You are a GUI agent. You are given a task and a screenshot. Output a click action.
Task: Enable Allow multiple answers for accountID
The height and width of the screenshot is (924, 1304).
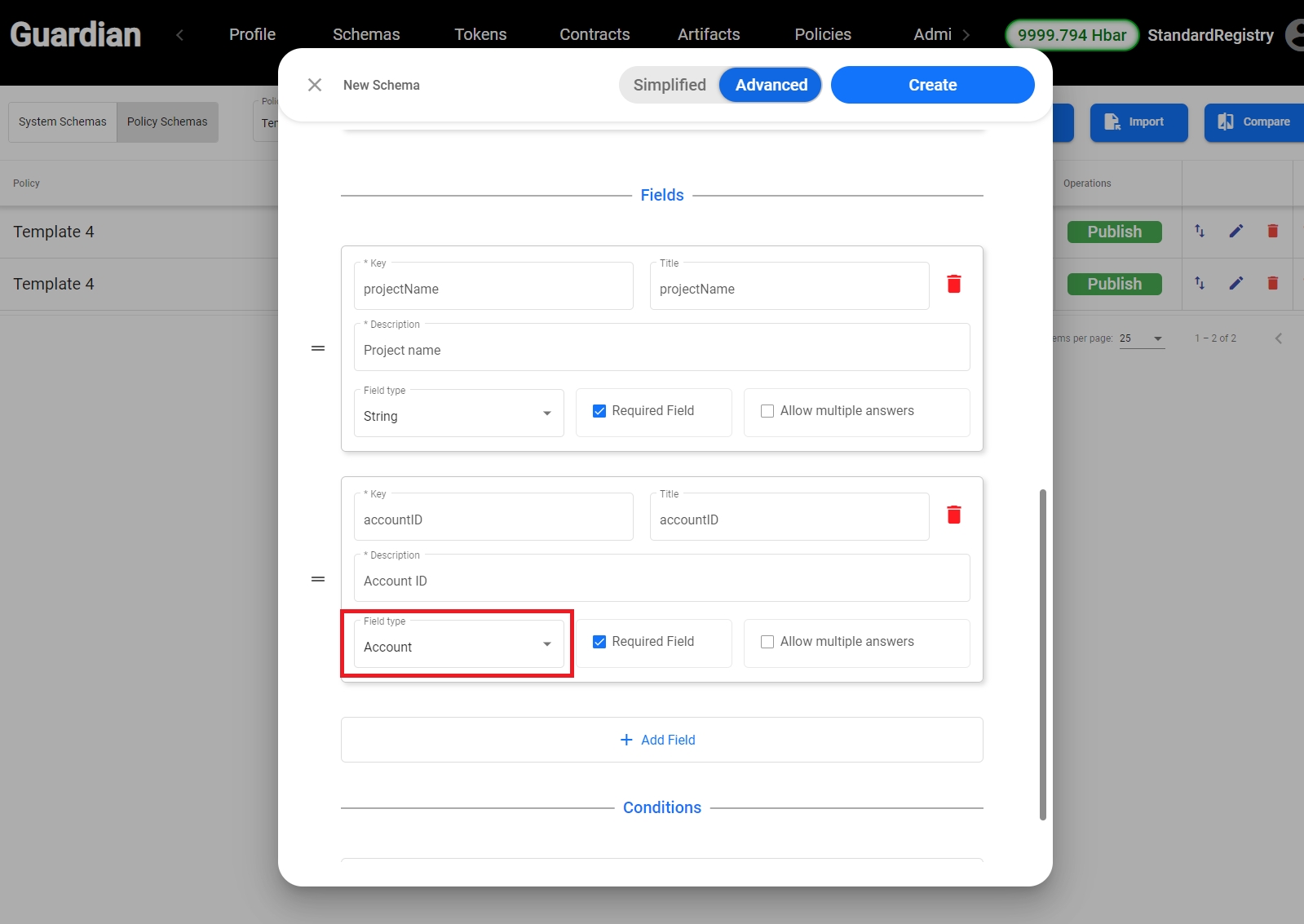[x=767, y=642]
